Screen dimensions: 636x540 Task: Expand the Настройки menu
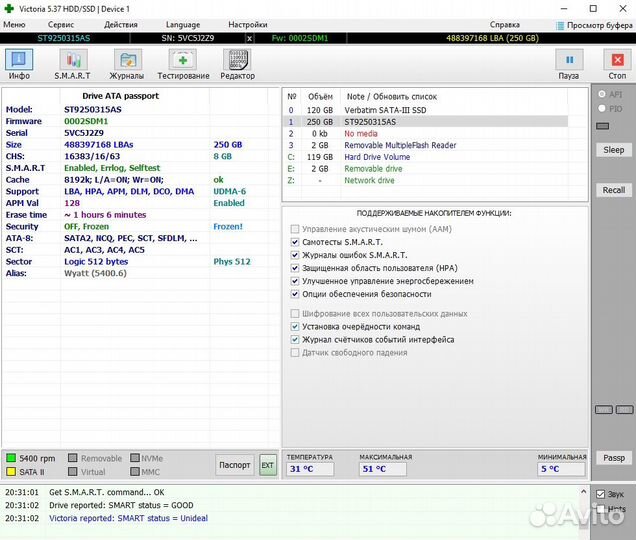(247, 24)
